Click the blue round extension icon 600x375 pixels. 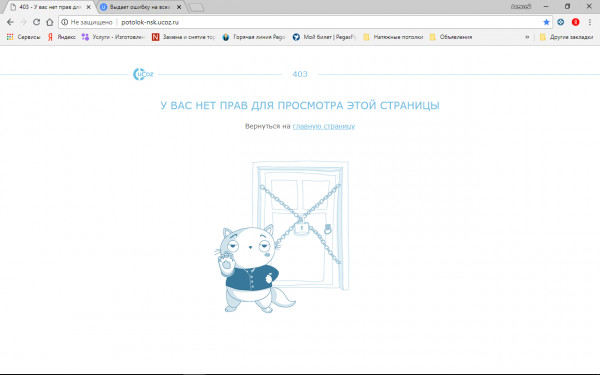click(561, 22)
